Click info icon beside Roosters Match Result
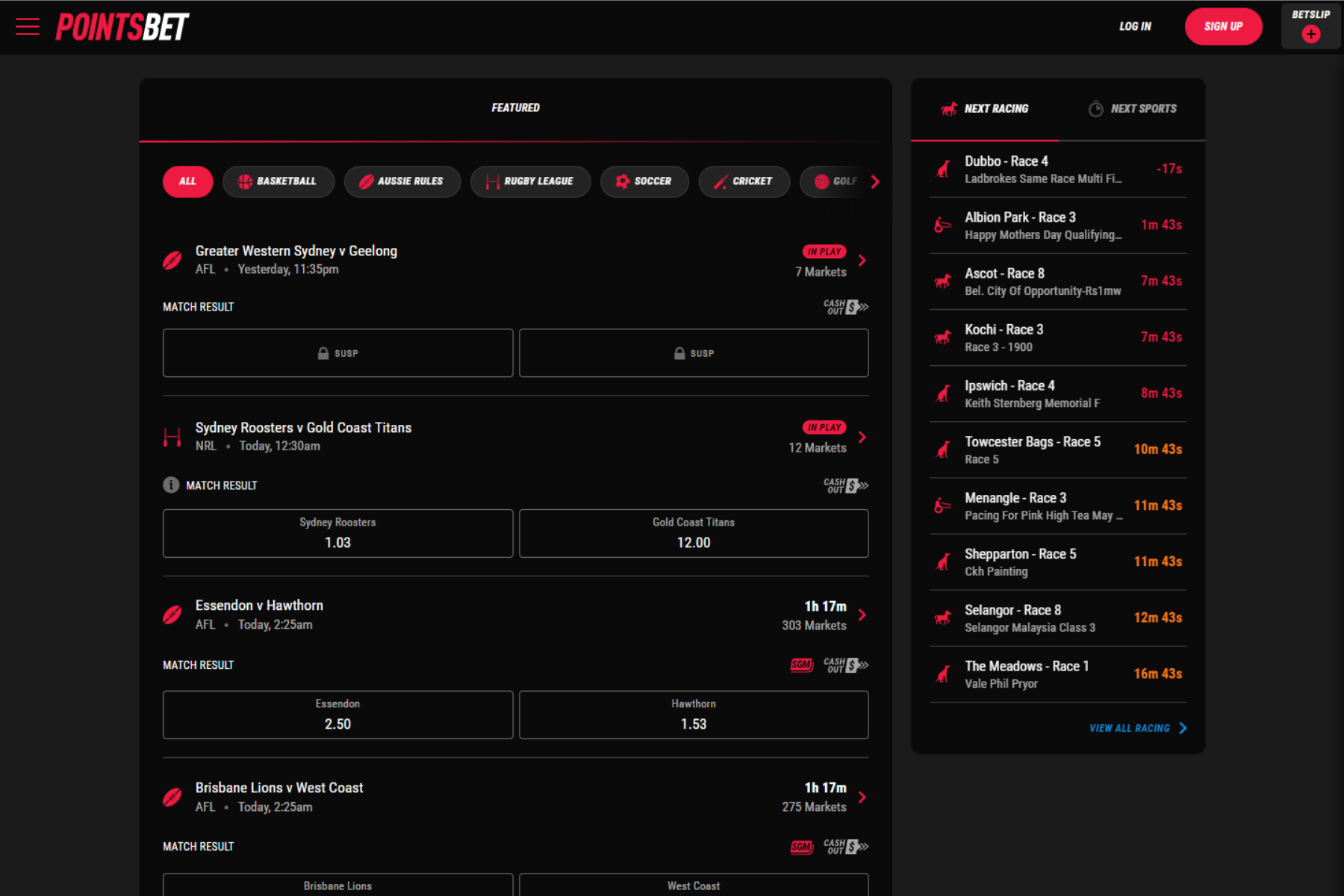Image resolution: width=1344 pixels, height=896 pixels. (171, 485)
